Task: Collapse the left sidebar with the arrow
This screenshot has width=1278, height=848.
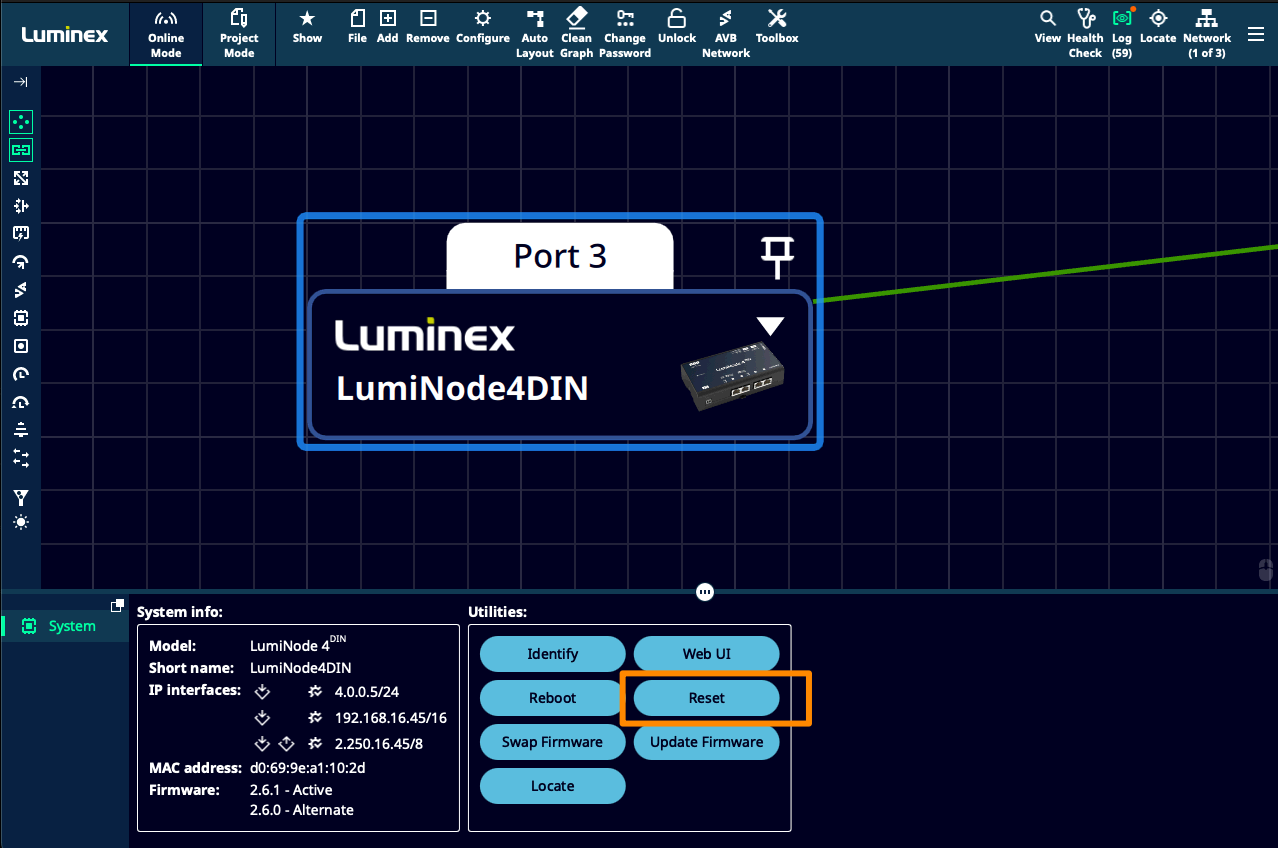Action: (x=21, y=82)
